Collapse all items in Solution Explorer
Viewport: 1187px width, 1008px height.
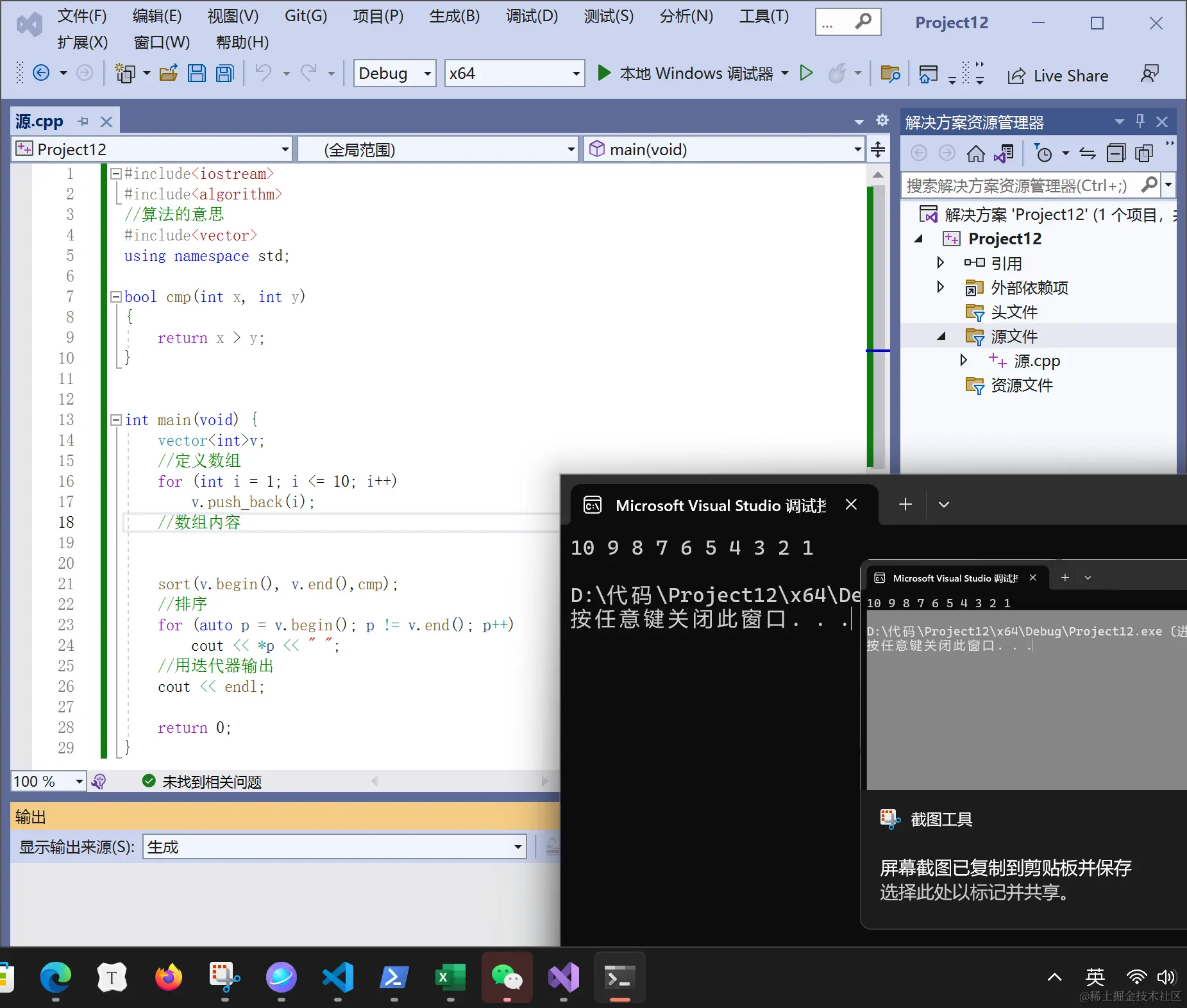click(x=1116, y=153)
